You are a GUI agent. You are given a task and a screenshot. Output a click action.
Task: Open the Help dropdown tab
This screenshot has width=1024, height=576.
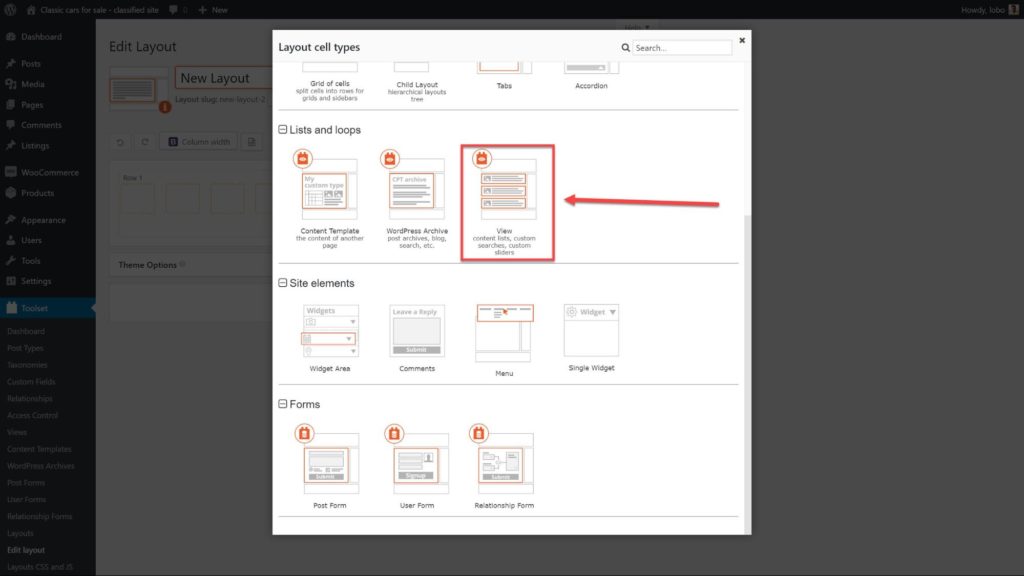tap(636, 27)
